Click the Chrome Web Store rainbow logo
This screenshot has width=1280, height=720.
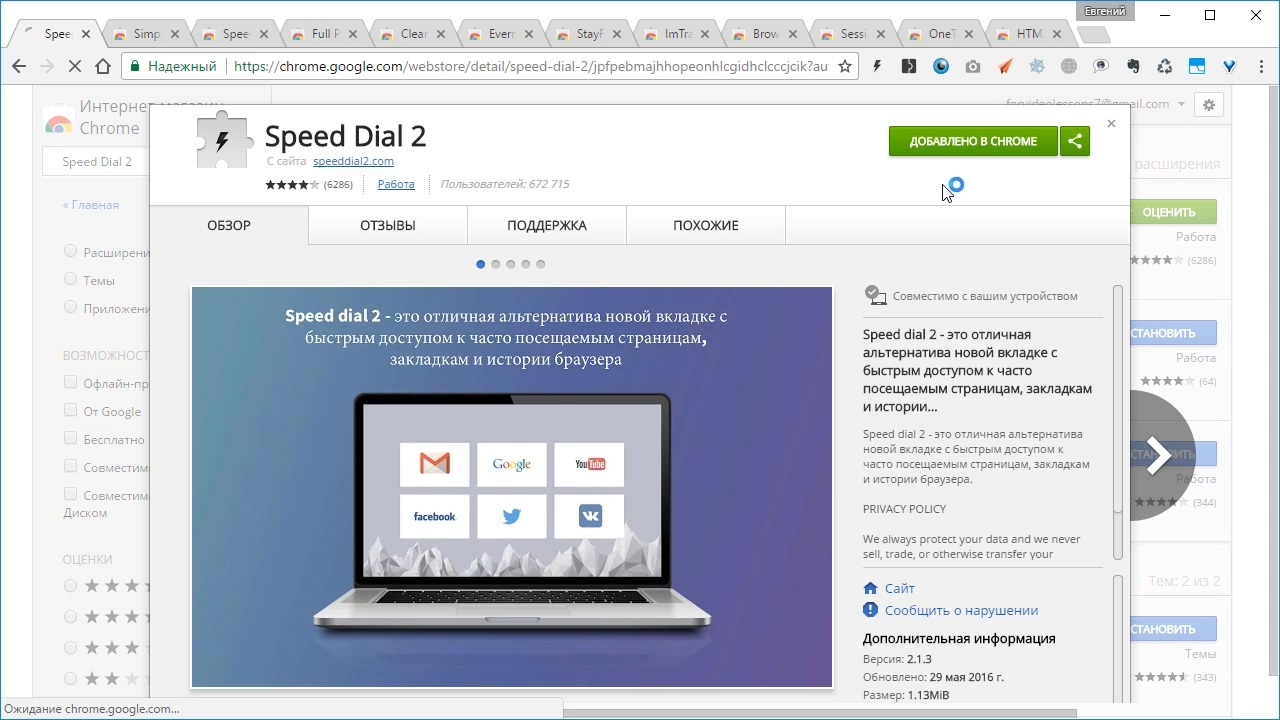point(59,124)
